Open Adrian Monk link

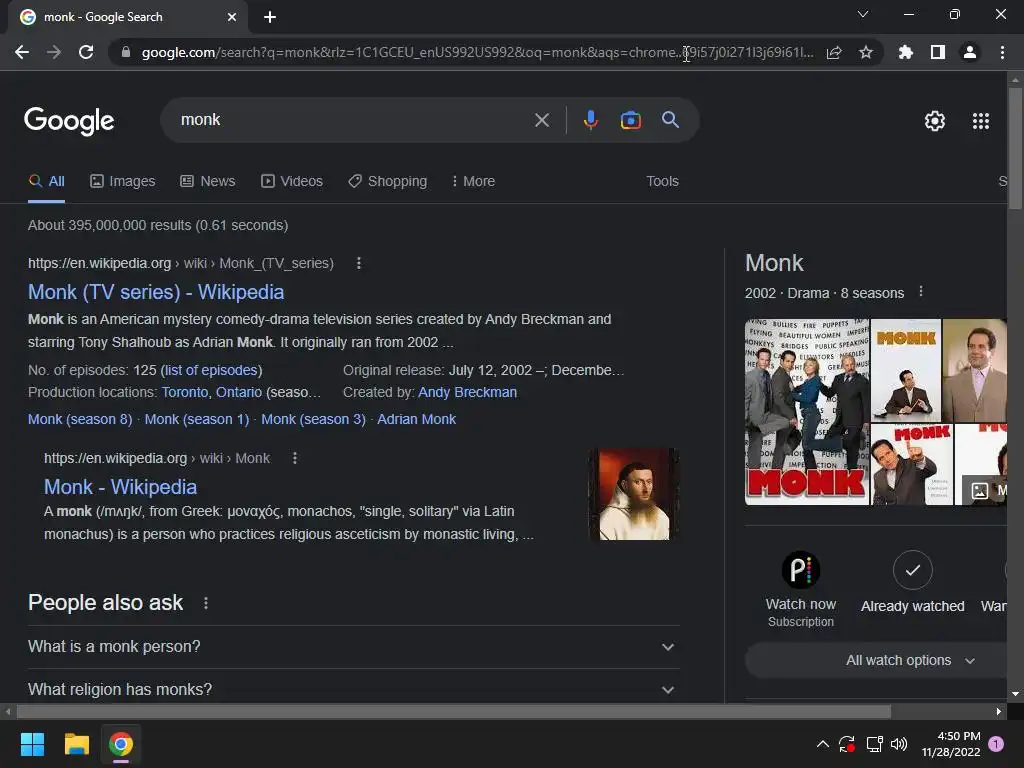point(417,419)
